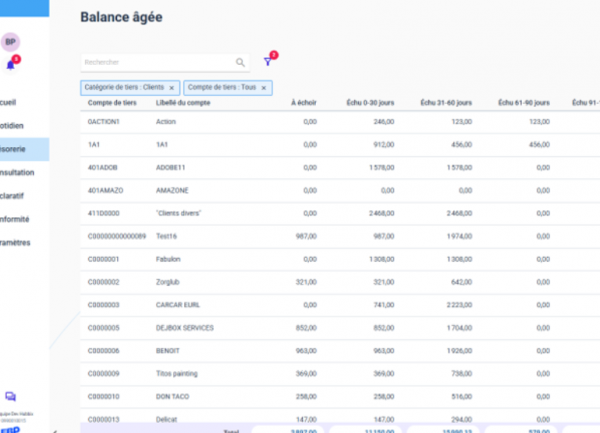Screen dimensions: 600x433
Task: Sort by the À échoir column
Action: (304, 103)
